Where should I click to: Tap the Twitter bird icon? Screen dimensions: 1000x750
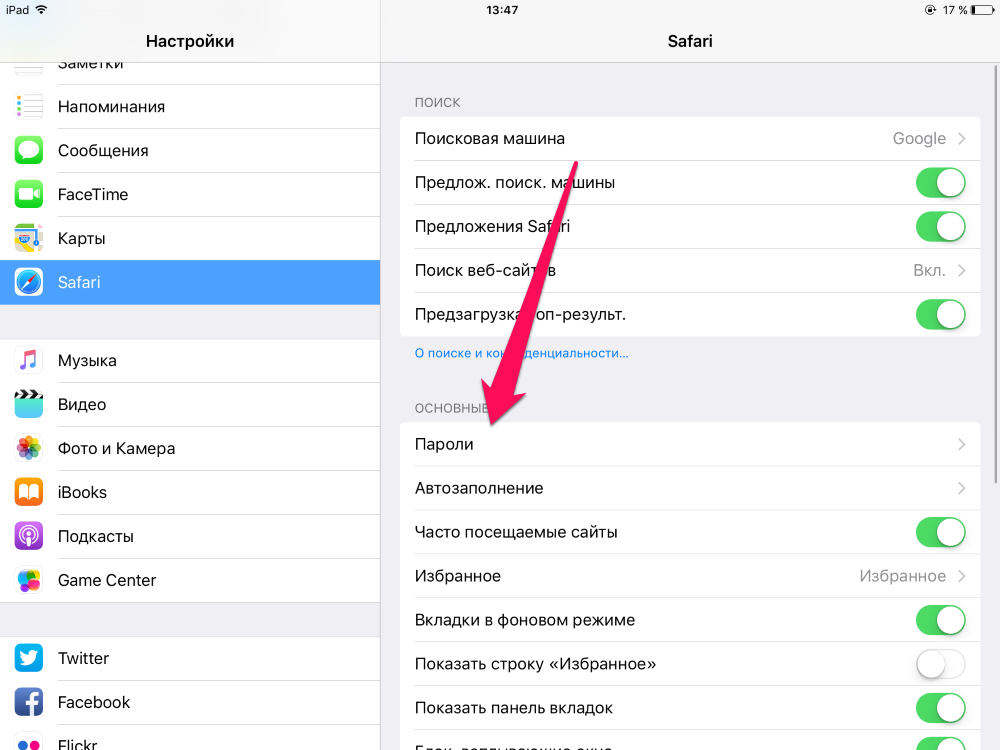pos(29,658)
